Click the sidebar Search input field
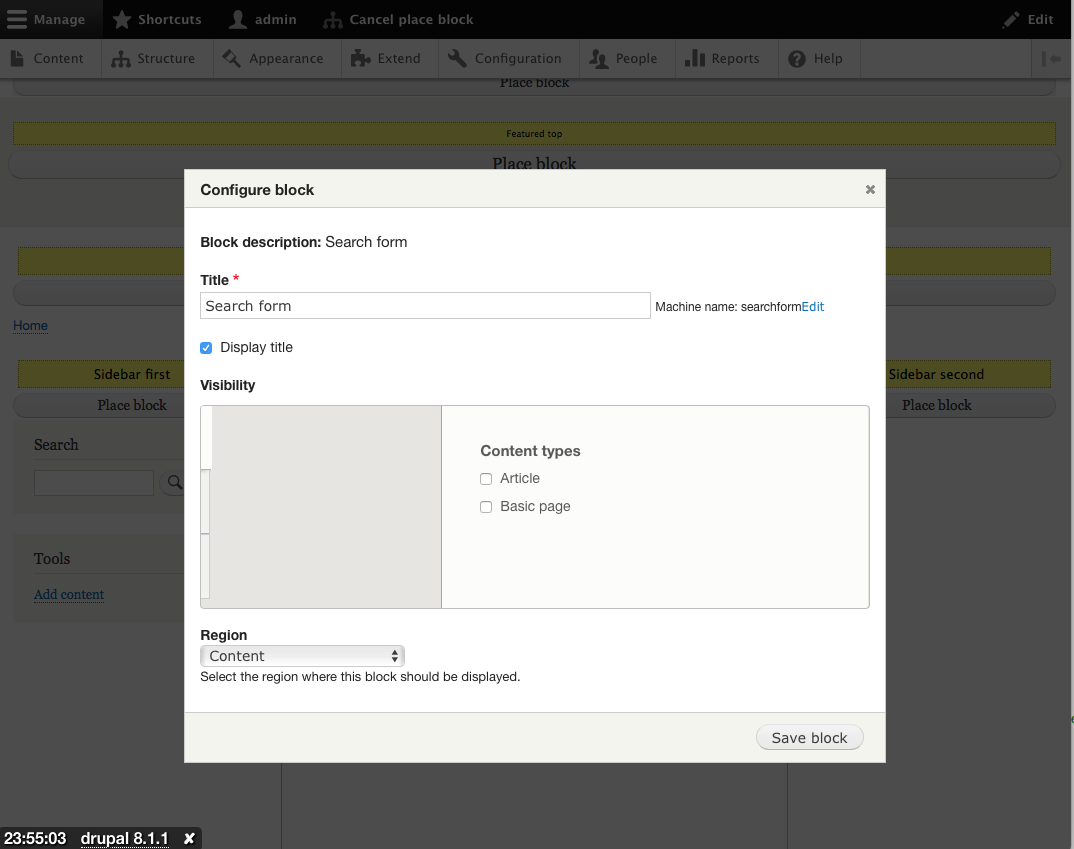This screenshot has width=1074, height=849. point(94,483)
